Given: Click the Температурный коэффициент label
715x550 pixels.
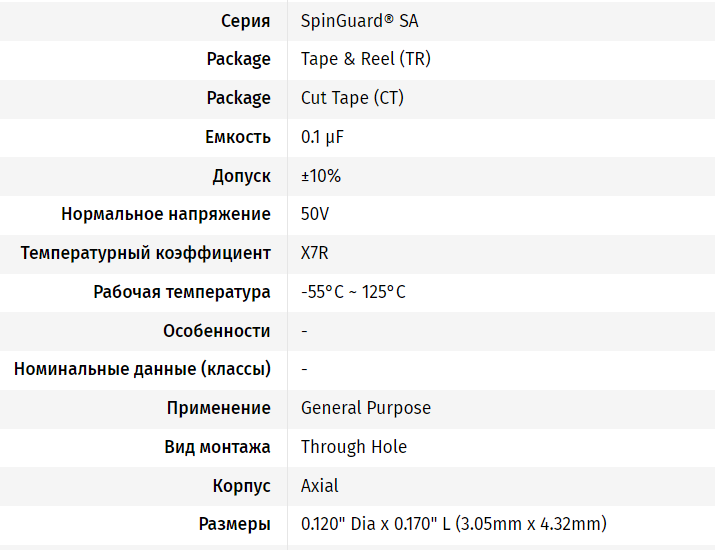Looking at the screenshot, I should (x=145, y=253).
